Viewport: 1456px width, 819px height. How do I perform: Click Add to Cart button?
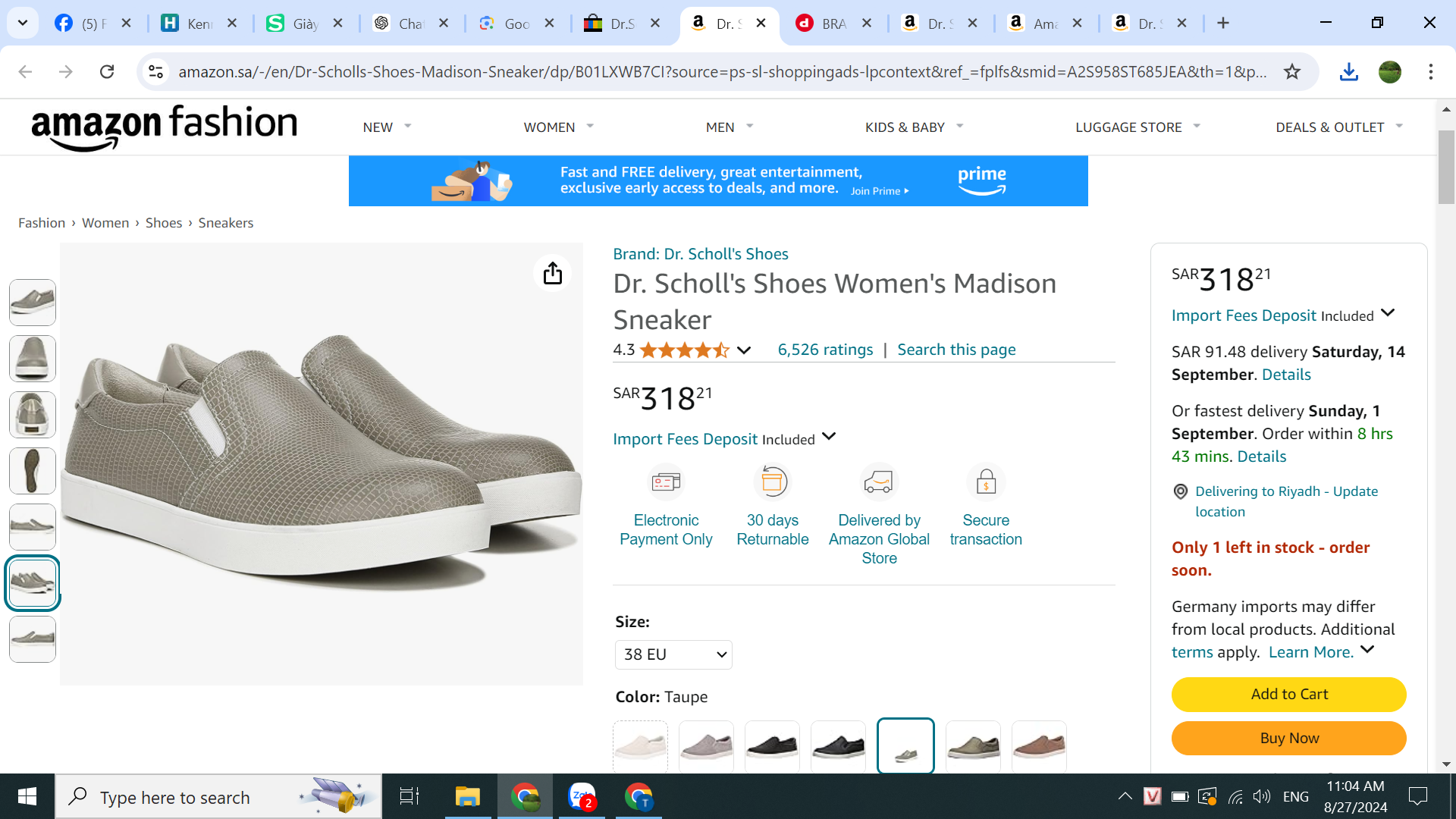(x=1288, y=694)
